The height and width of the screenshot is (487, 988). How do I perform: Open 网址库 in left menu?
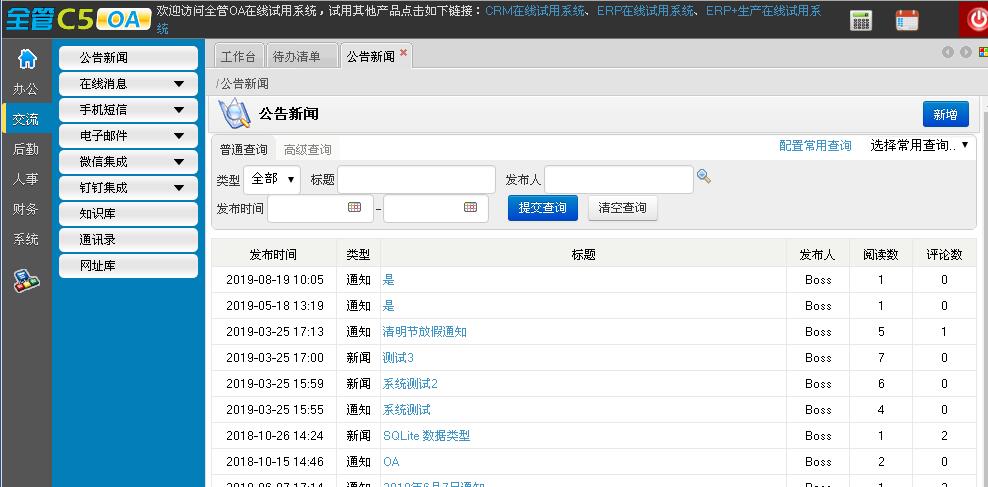click(129, 266)
